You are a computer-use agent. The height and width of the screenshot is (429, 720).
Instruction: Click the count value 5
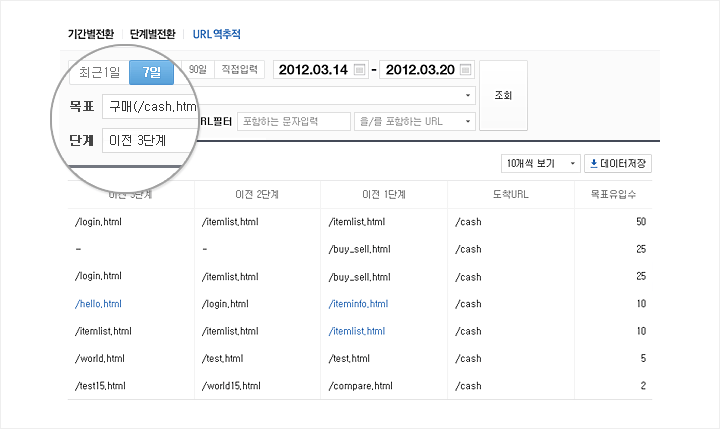[643, 358]
